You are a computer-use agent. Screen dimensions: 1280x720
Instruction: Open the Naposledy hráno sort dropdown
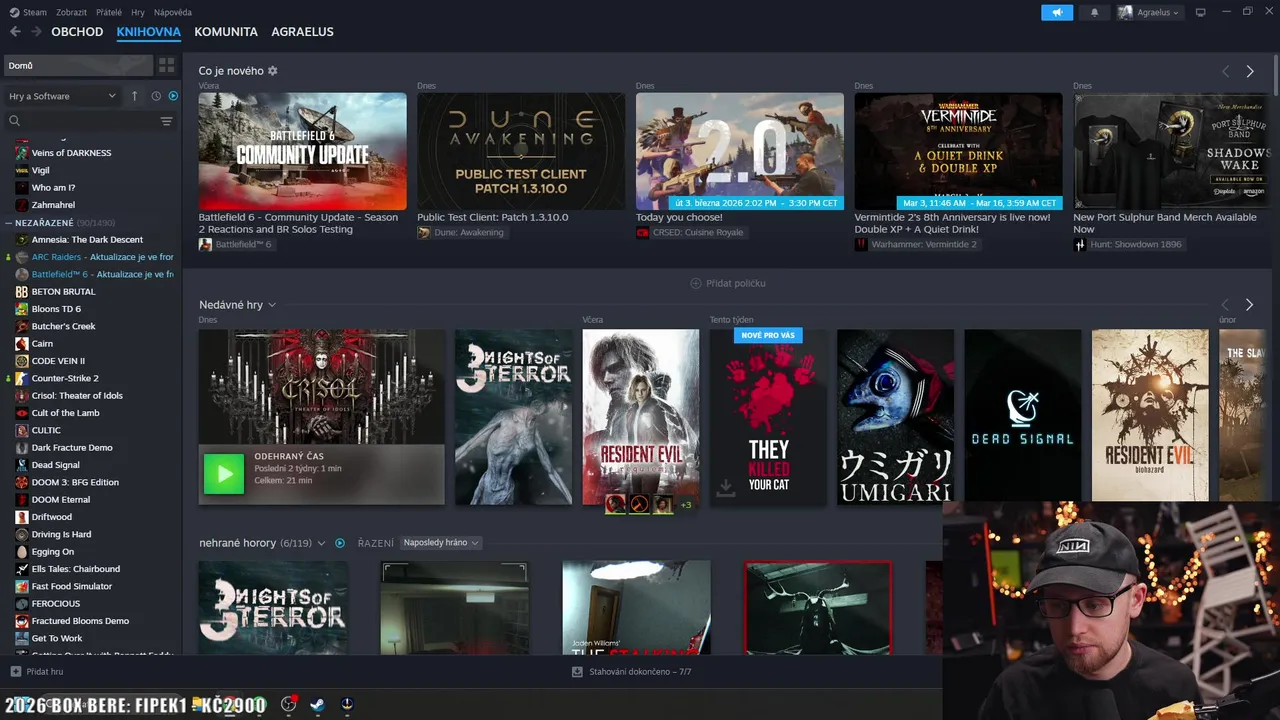click(441, 543)
